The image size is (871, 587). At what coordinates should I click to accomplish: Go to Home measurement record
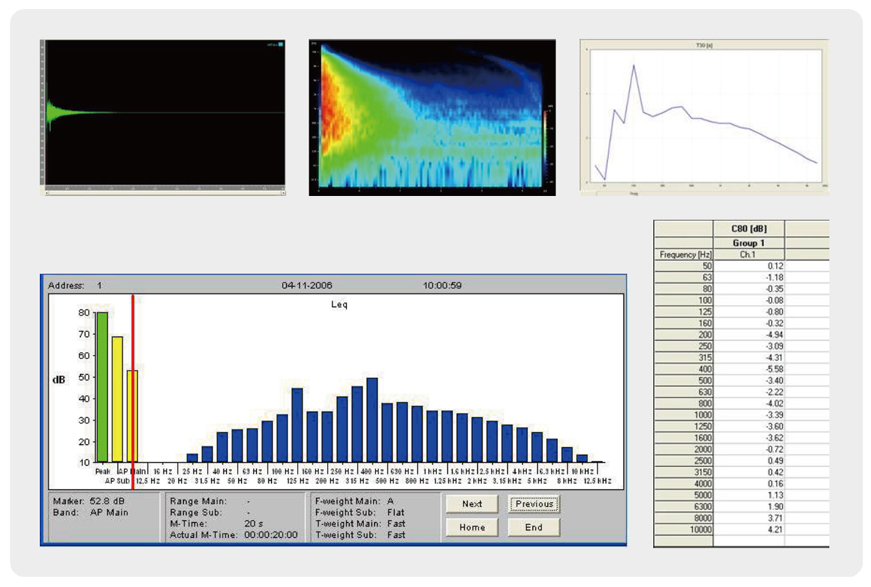click(472, 527)
